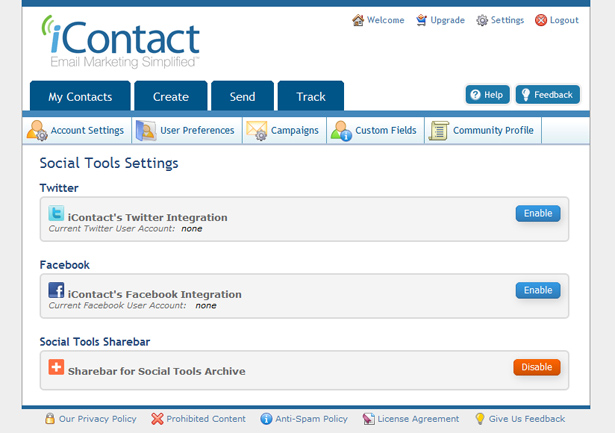Viewport: 615px width, 433px height.
Task: Click the Twitter bird icon
Action: (56, 213)
